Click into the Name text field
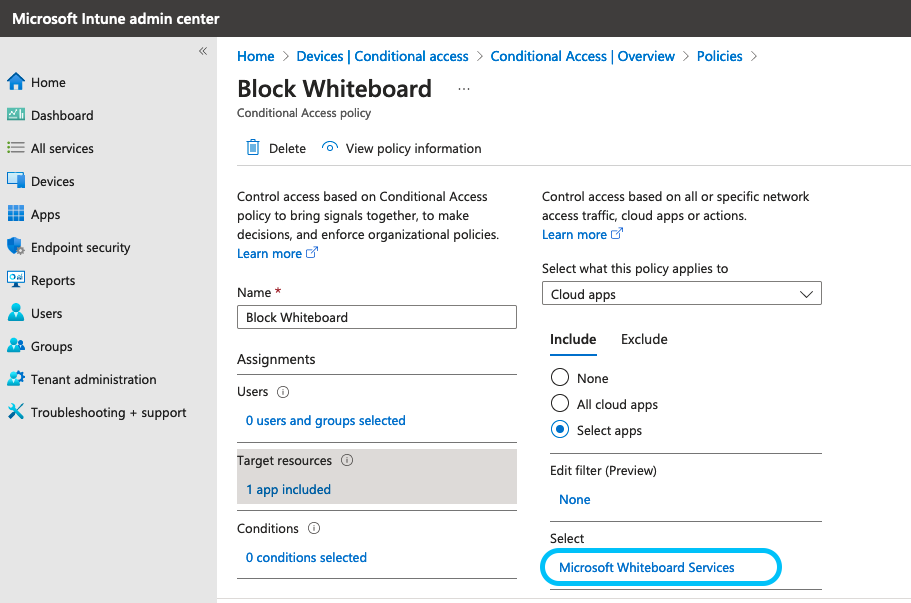The width and height of the screenshot is (911, 603). point(376,317)
